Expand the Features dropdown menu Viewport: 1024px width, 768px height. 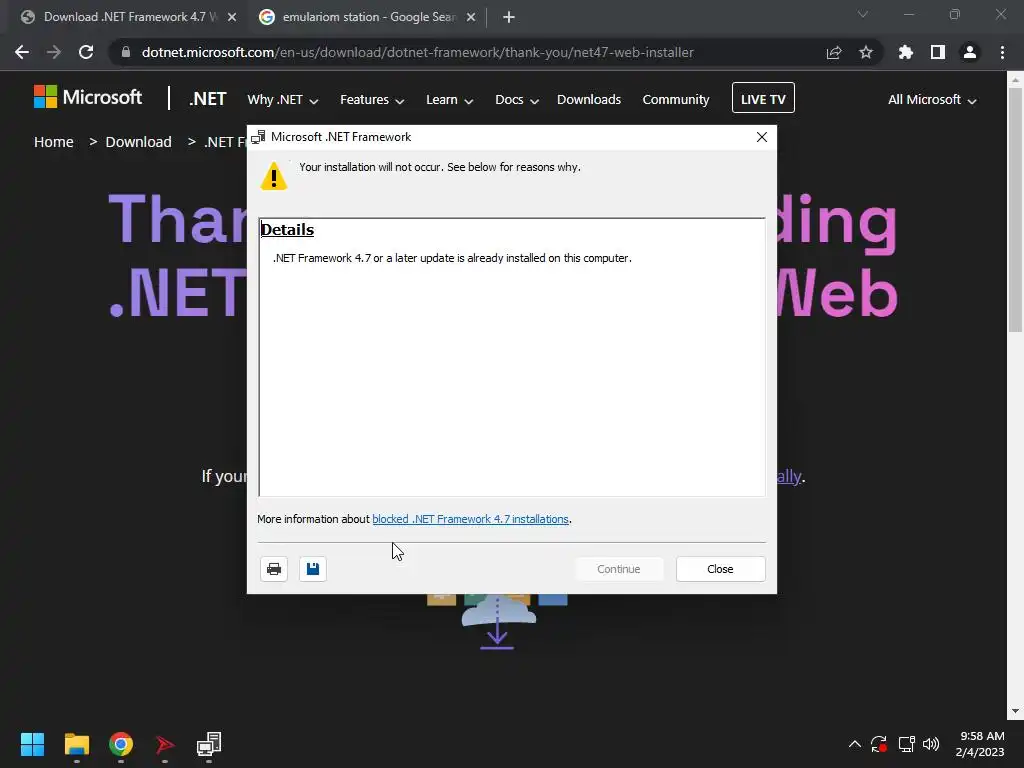pyautogui.click(x=372, y=99)
